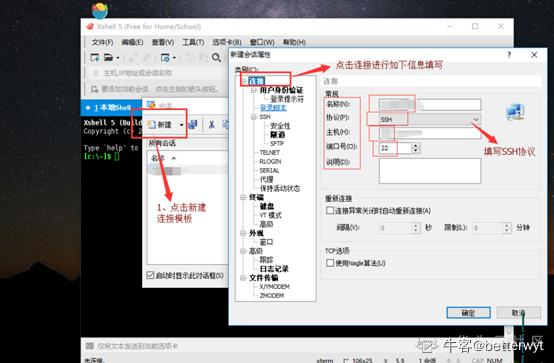Image resolution: width=554 pixels, height=363 pixels.
Task: Select 窗口 under 外观
Action: coord(267,242)
